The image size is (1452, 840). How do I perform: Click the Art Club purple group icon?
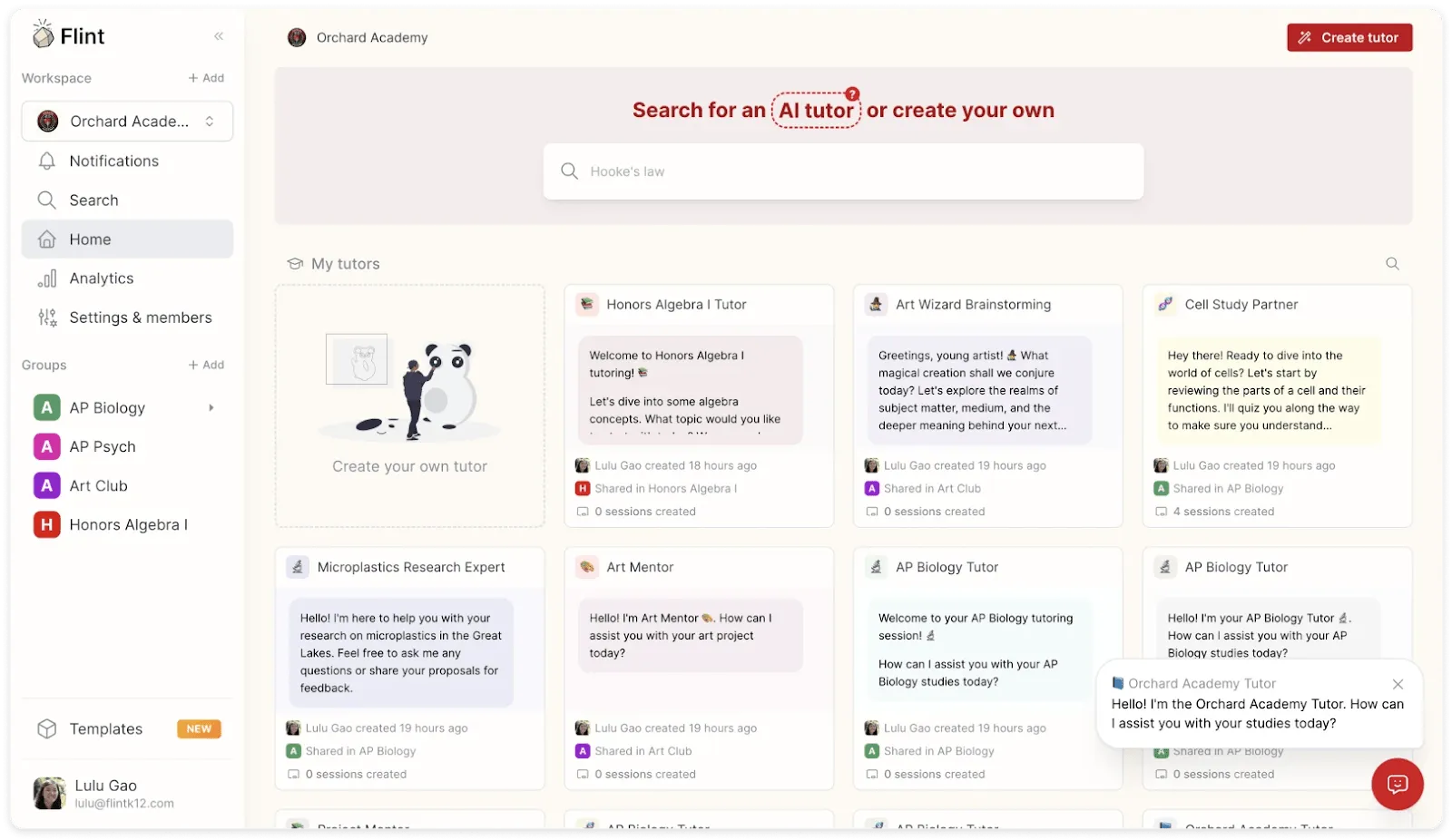point(47,485)
